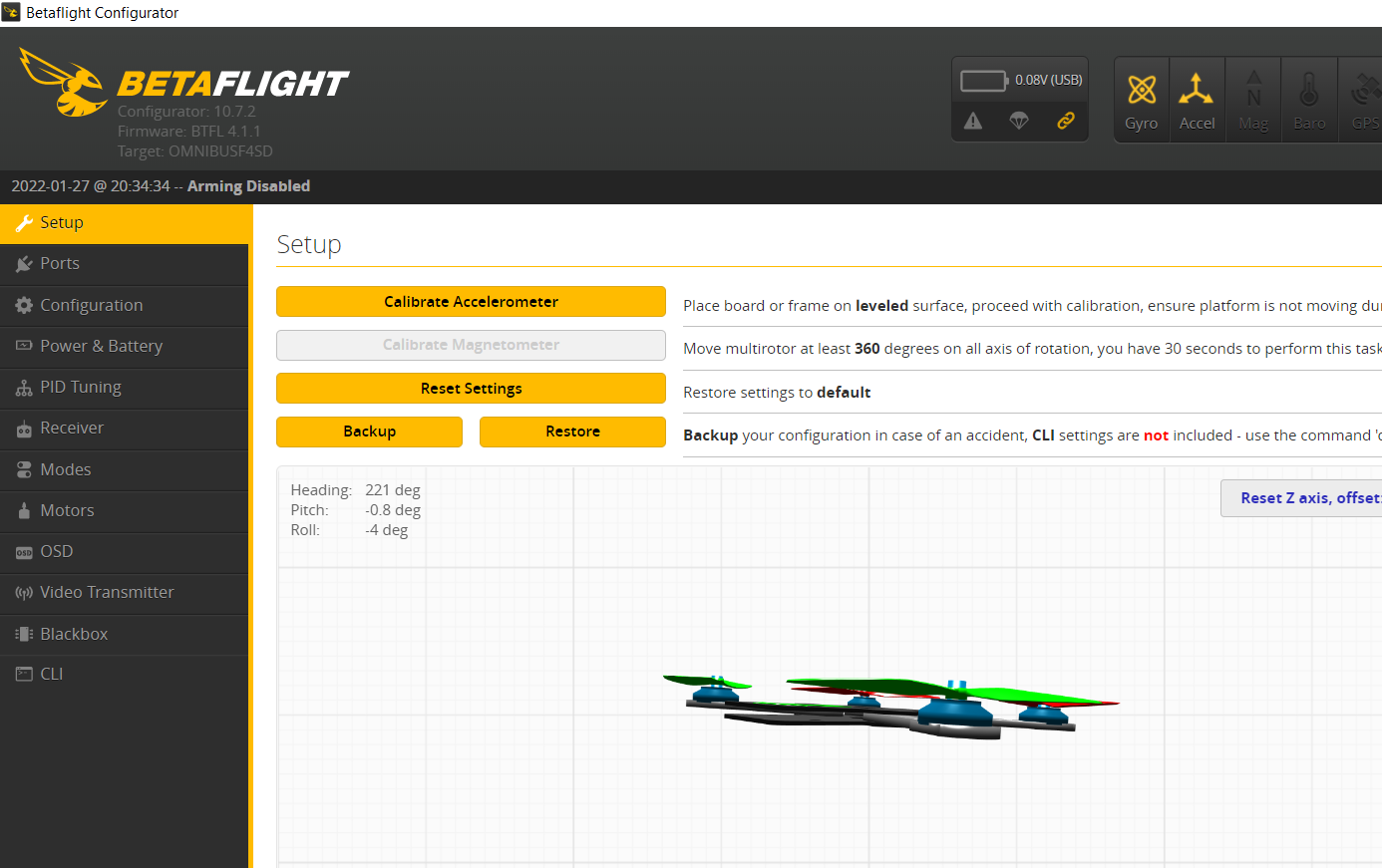This screenshot has width=1382, height=868.
Task: Open the Motors tab
Action: click(125, 510)
